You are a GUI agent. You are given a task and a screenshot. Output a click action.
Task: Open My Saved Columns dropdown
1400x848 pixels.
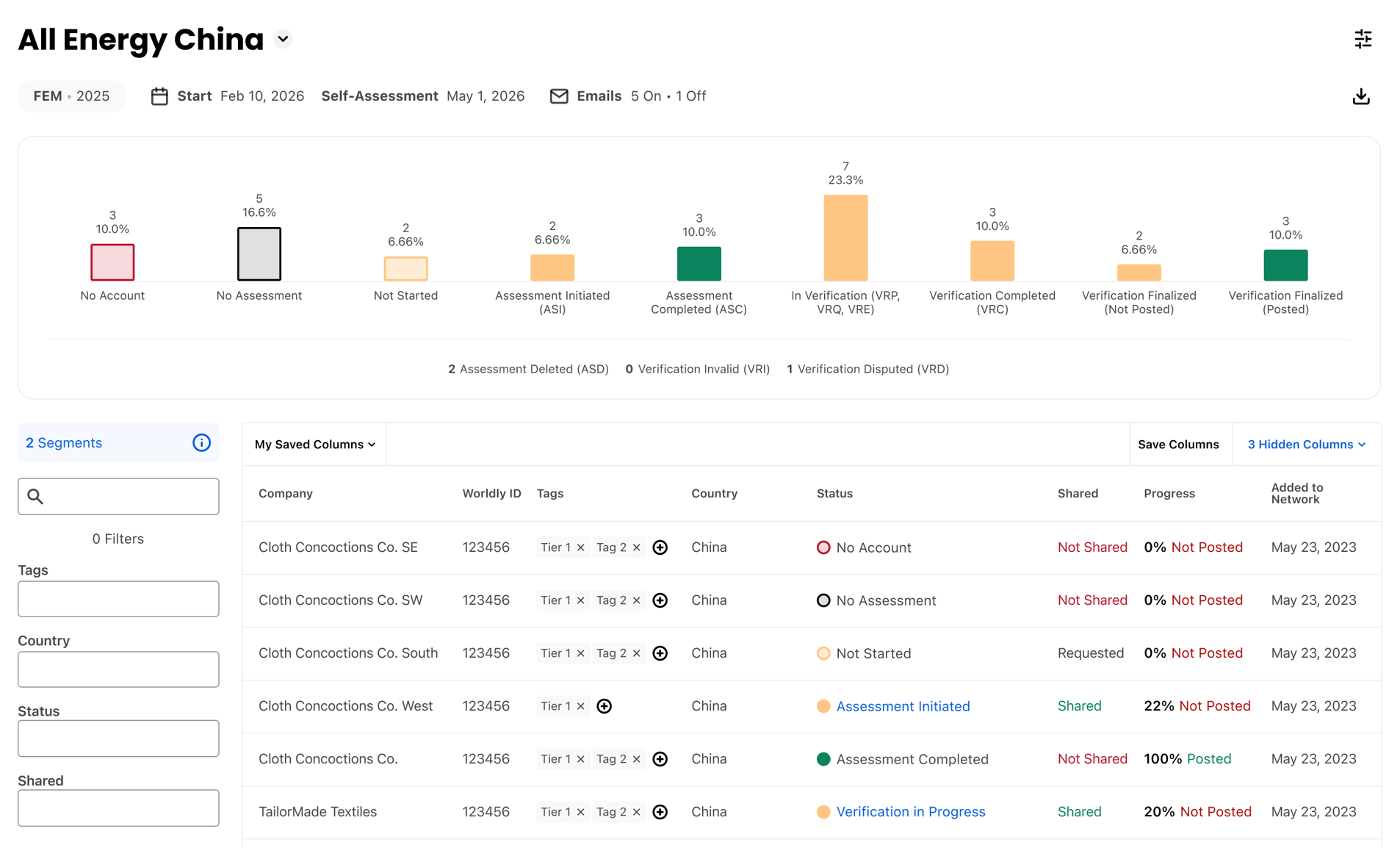314,445
